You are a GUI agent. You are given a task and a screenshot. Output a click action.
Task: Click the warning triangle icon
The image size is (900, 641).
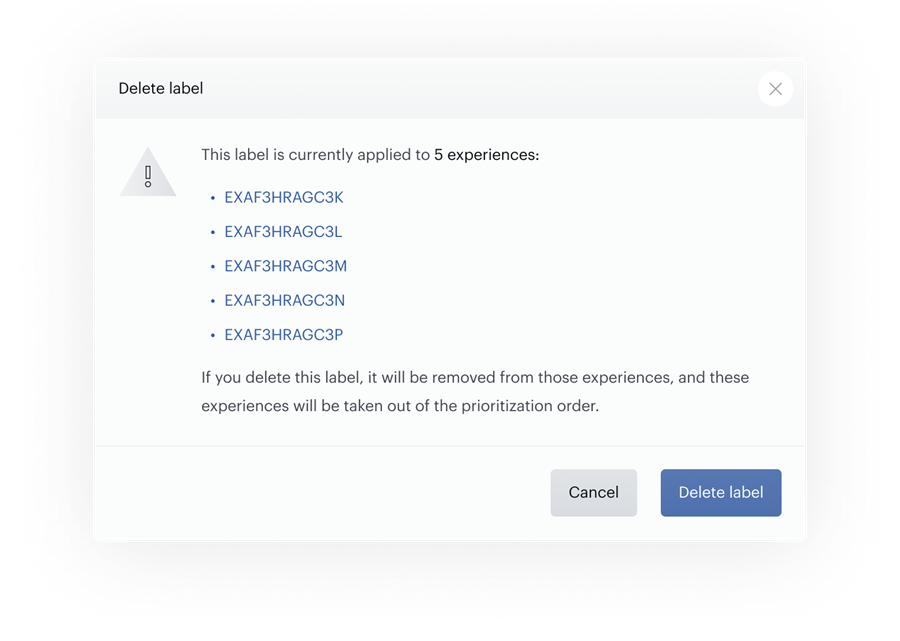[x=148, y=172]
